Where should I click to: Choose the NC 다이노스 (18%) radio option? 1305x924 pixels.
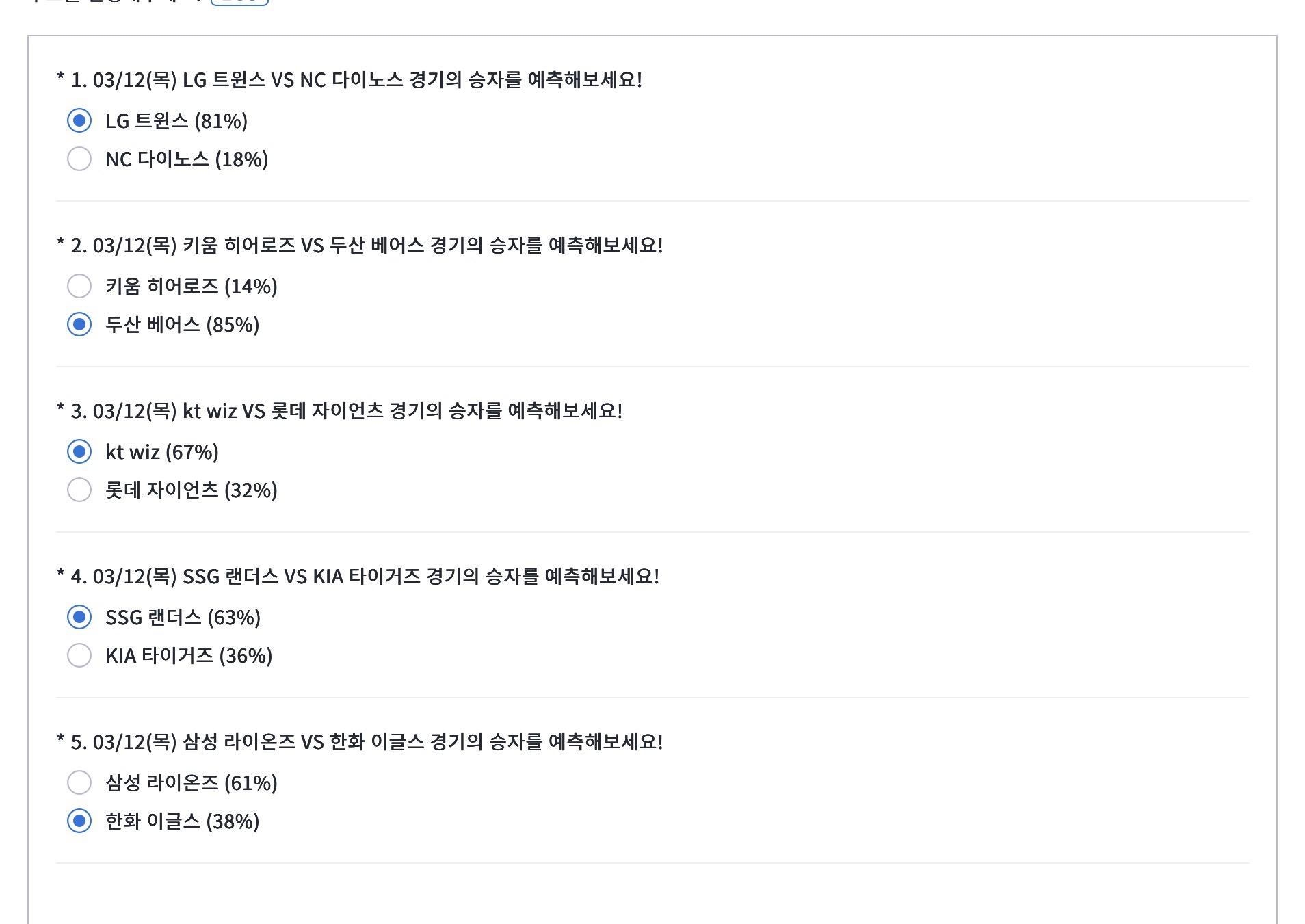point(79,159)
